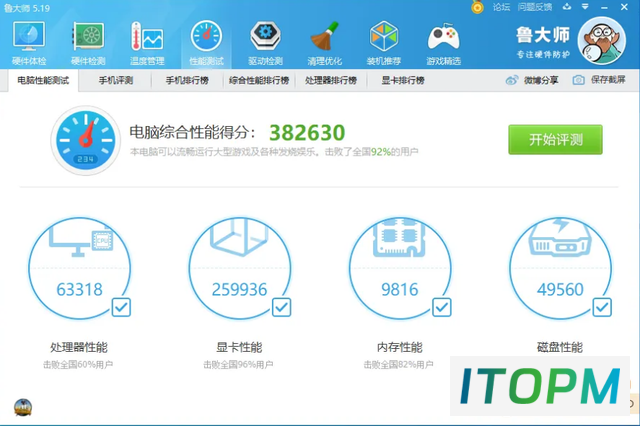640x426 pixels.
Task: Click the green 开始评测 button
Action: coord(555,140)
